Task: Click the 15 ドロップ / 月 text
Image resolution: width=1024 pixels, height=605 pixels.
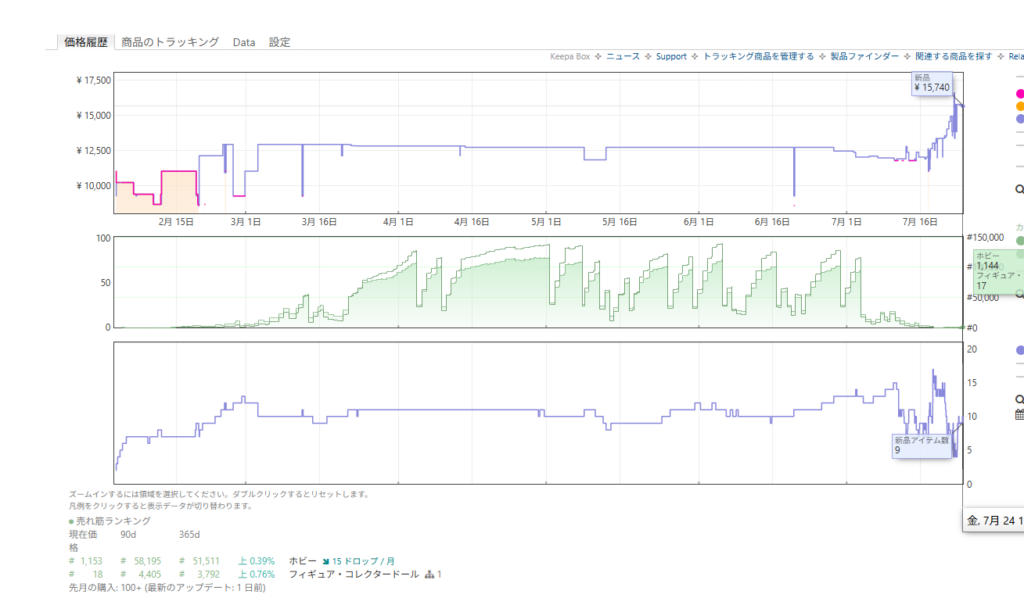Action: pos(363,561)
